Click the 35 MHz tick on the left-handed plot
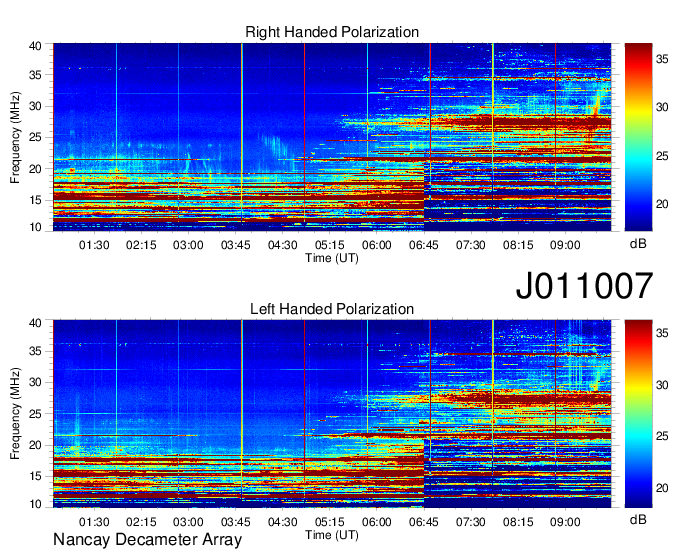 click(35, 351)
